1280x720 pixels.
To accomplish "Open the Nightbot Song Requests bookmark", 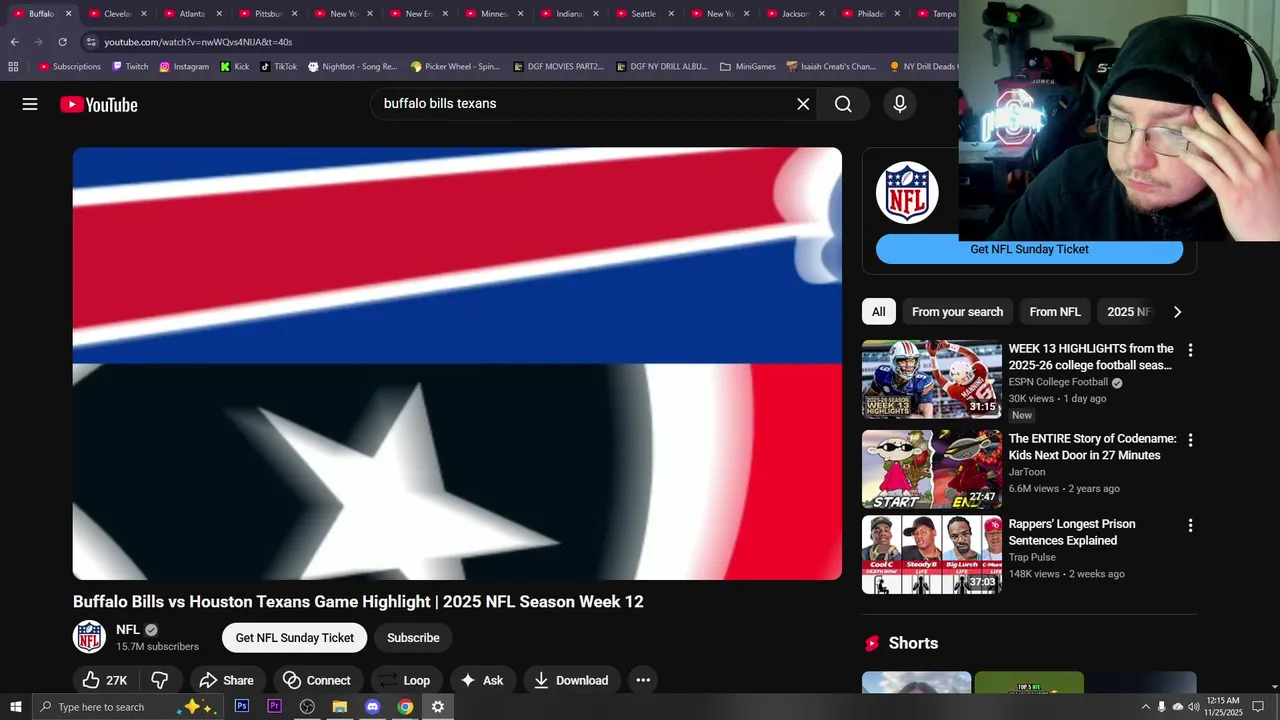I will coord(352,67).
